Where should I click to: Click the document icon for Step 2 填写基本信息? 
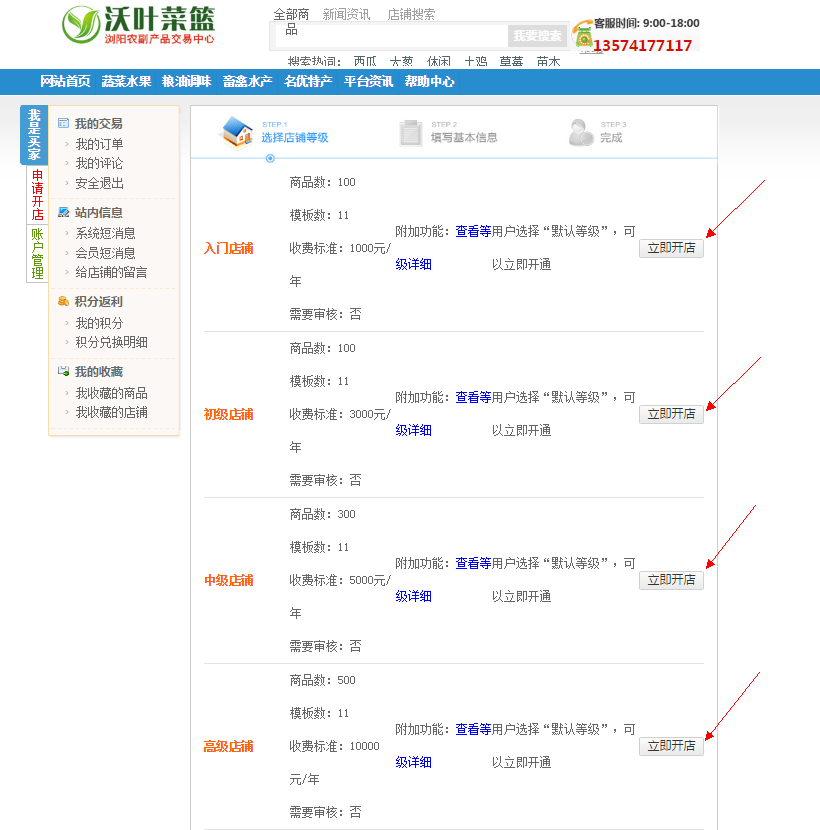410,132
